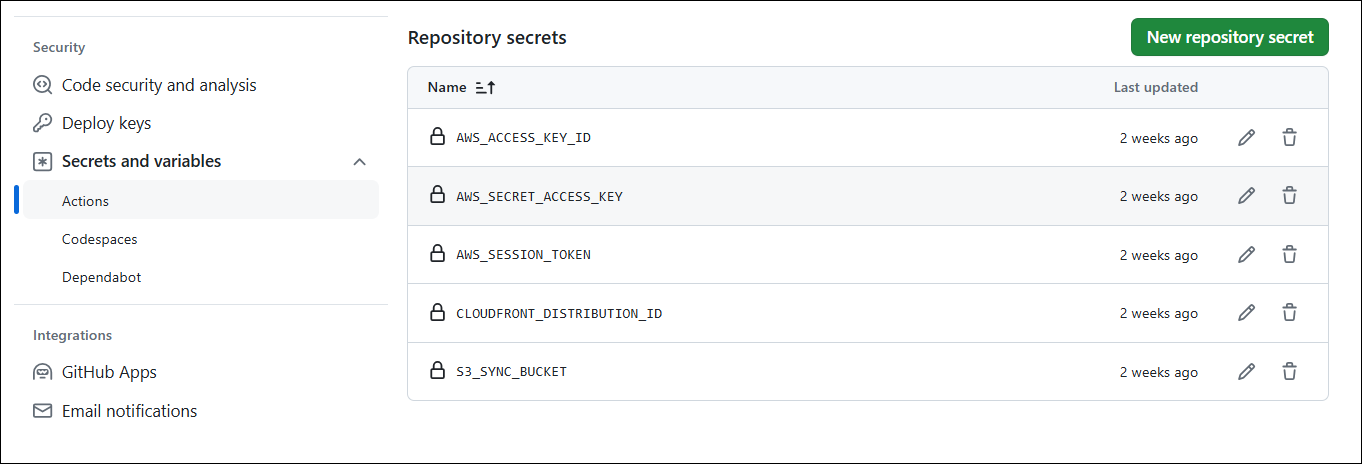The image size is (1362, 464).
Task: Open Code security and analysis settings
Action: 159,86
